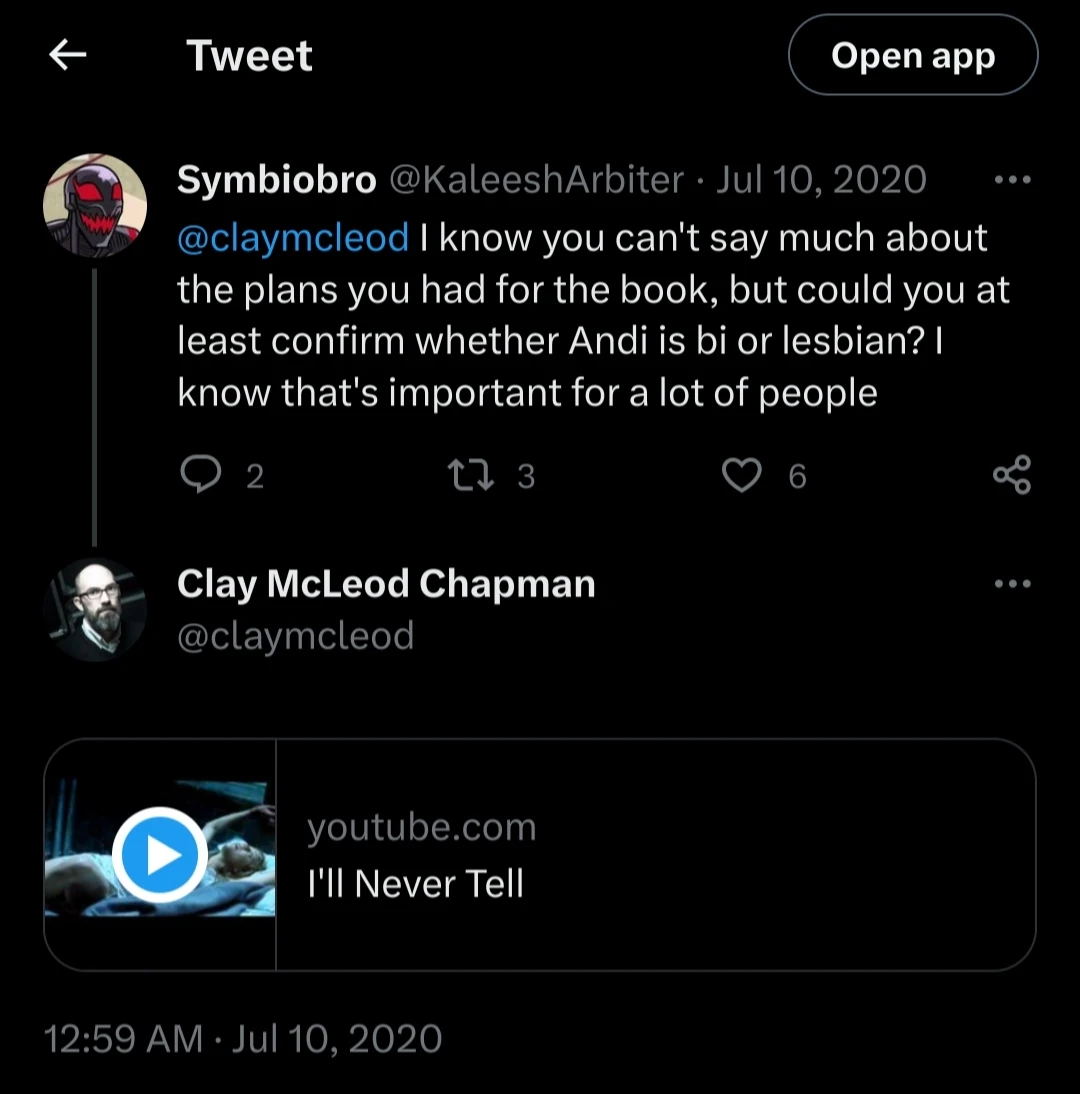1080x1094 pixels.
Task: Play the I'll Never Tell video
Action: [160, 855]
